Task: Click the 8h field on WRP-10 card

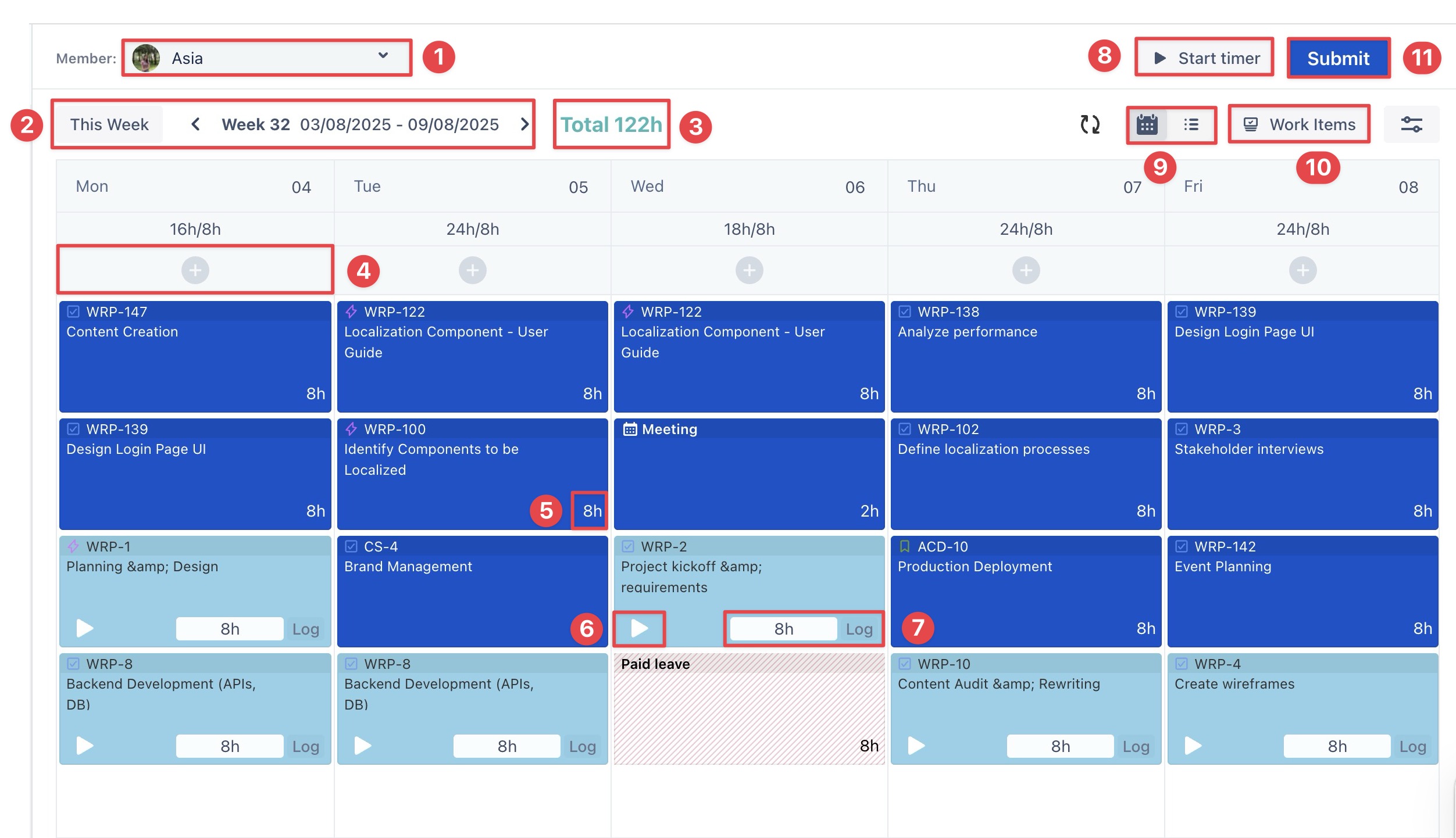Action: click(1060, 746)
